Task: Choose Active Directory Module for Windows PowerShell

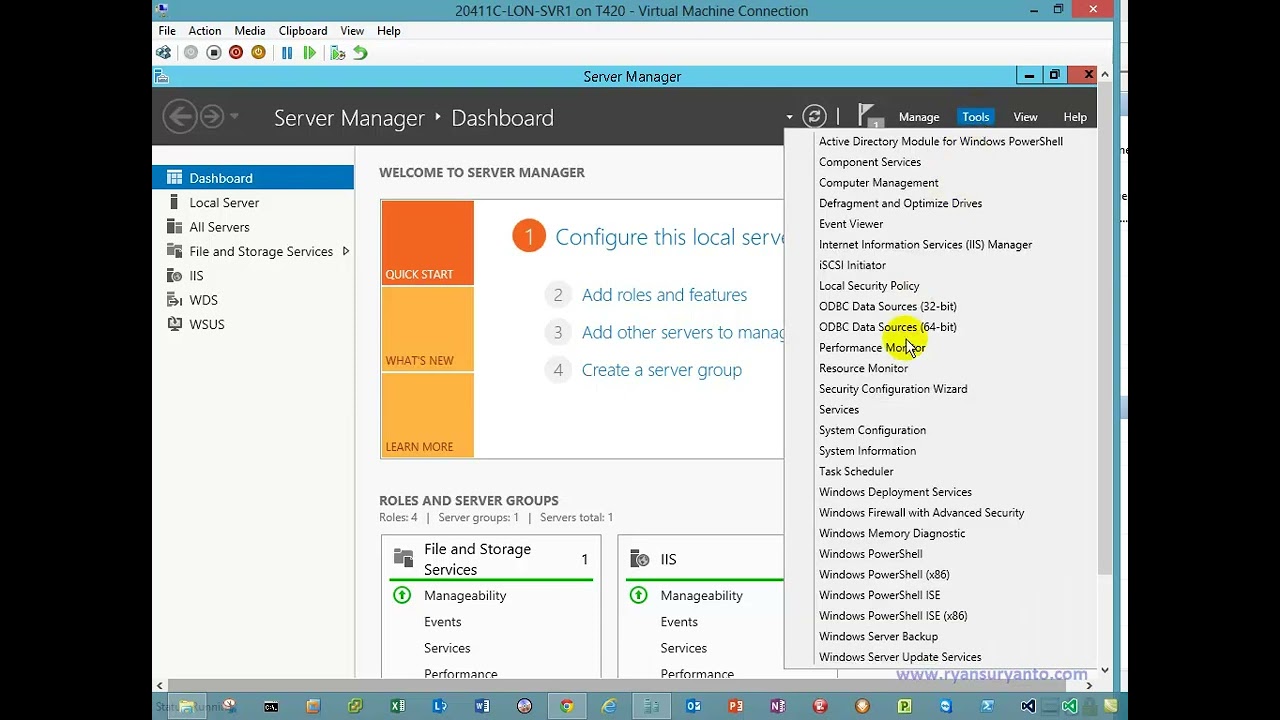Action: (941, 141)
